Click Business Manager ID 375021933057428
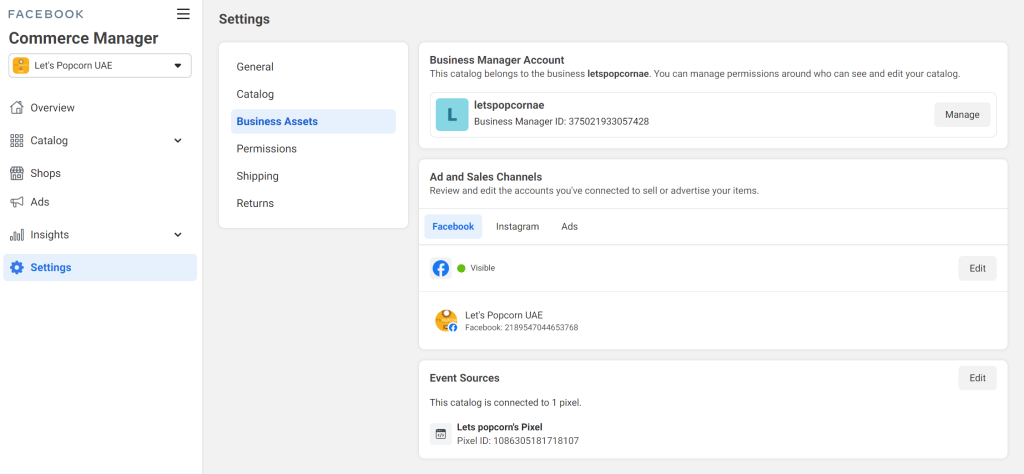 click(x=562, y=121)
